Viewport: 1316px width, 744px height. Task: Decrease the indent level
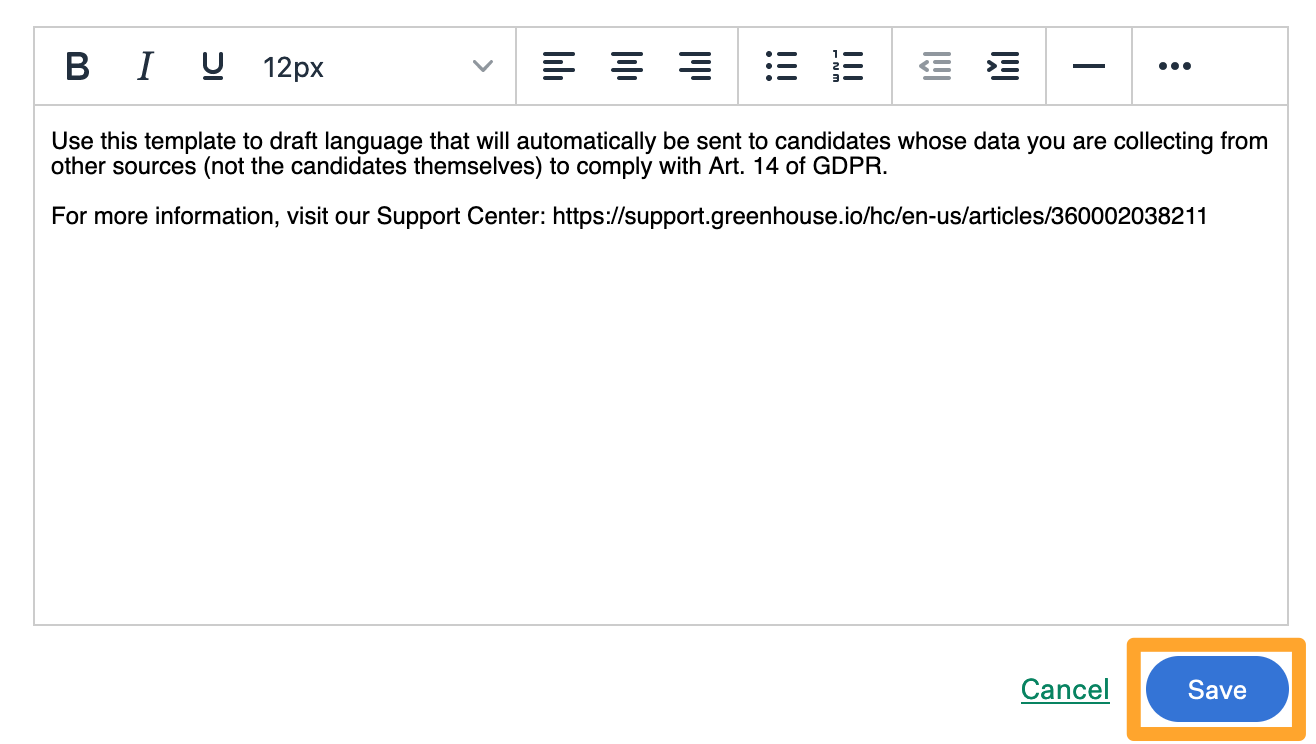[935, 67]
